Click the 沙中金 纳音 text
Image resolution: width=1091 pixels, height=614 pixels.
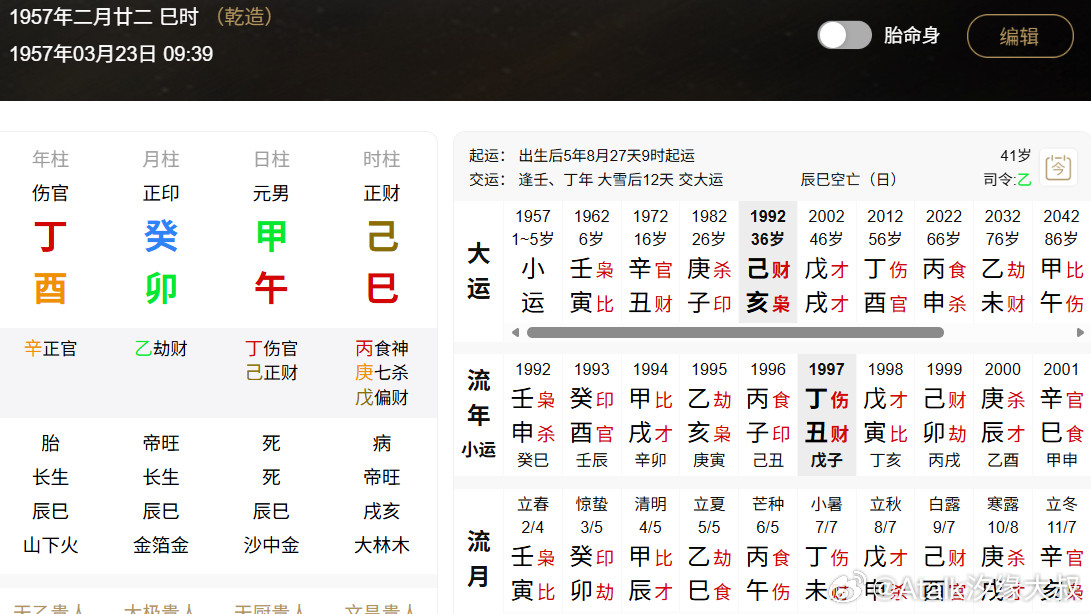click(x=271, y=545)
